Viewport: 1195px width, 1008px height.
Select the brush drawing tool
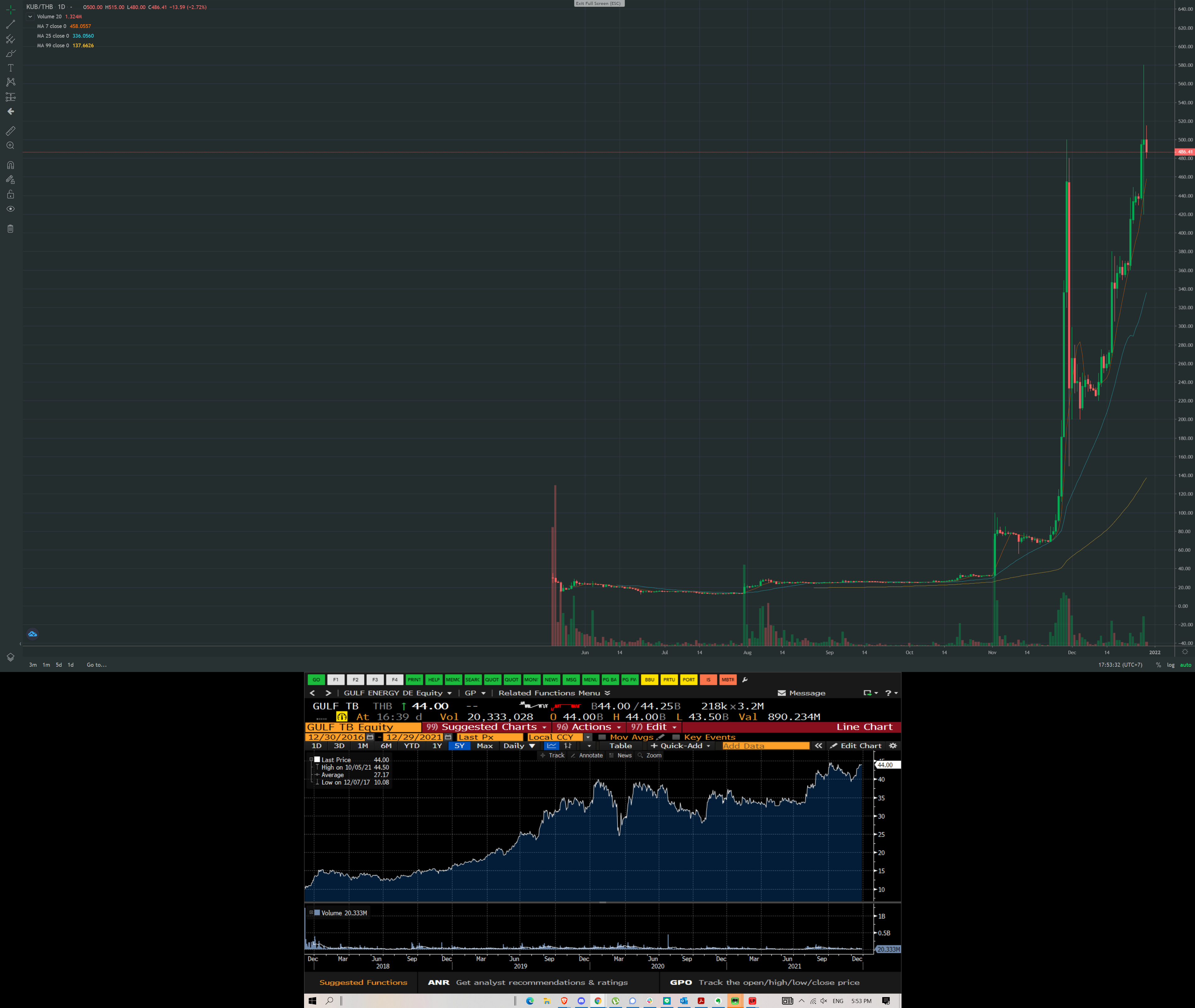10,53
